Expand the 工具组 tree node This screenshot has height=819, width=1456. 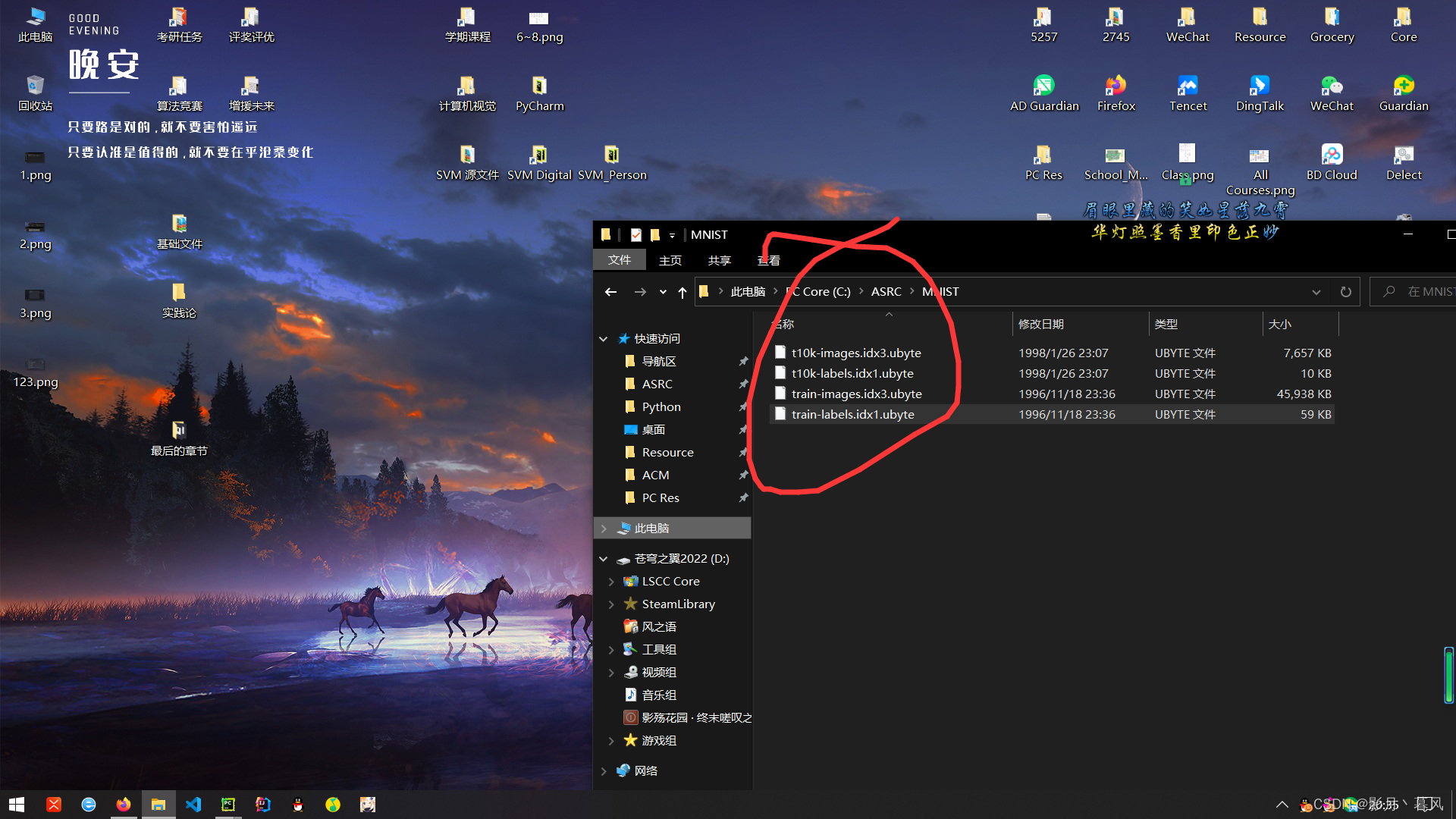tap(611, 650)
